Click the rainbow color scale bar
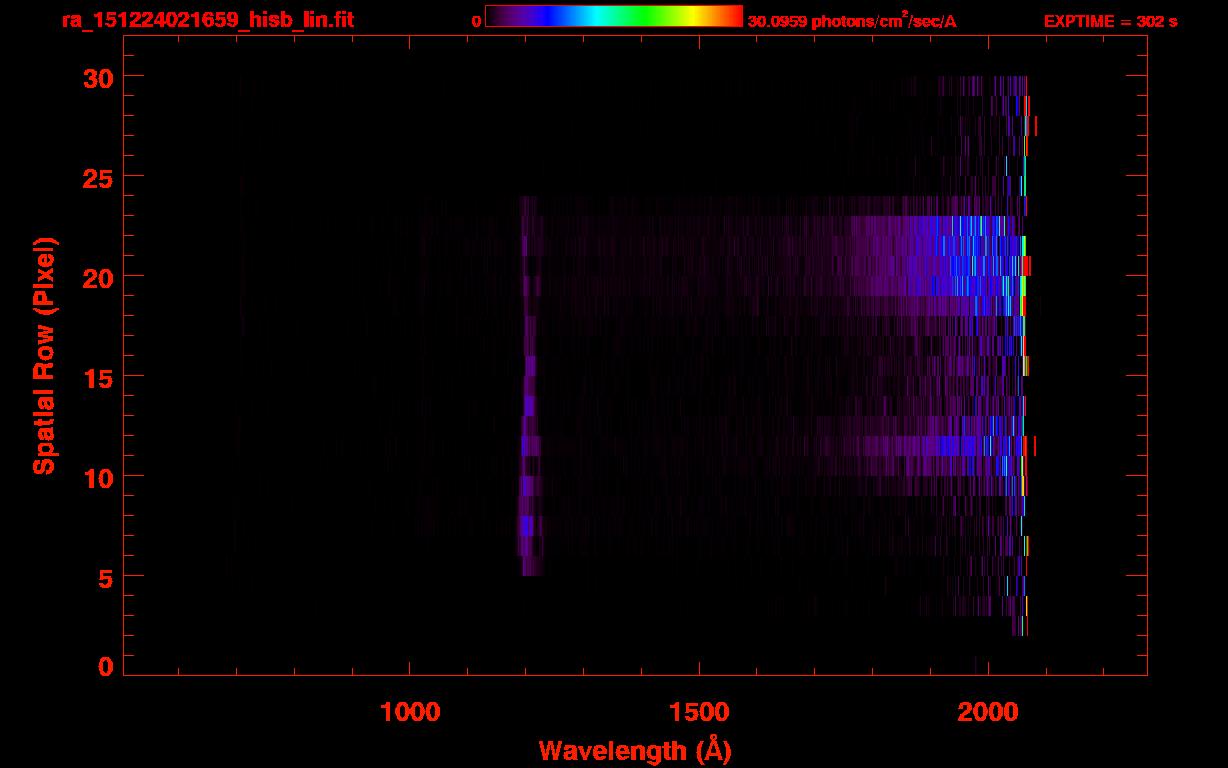The width and height of the screenshot is (1228, 768). tap(614, 17)
